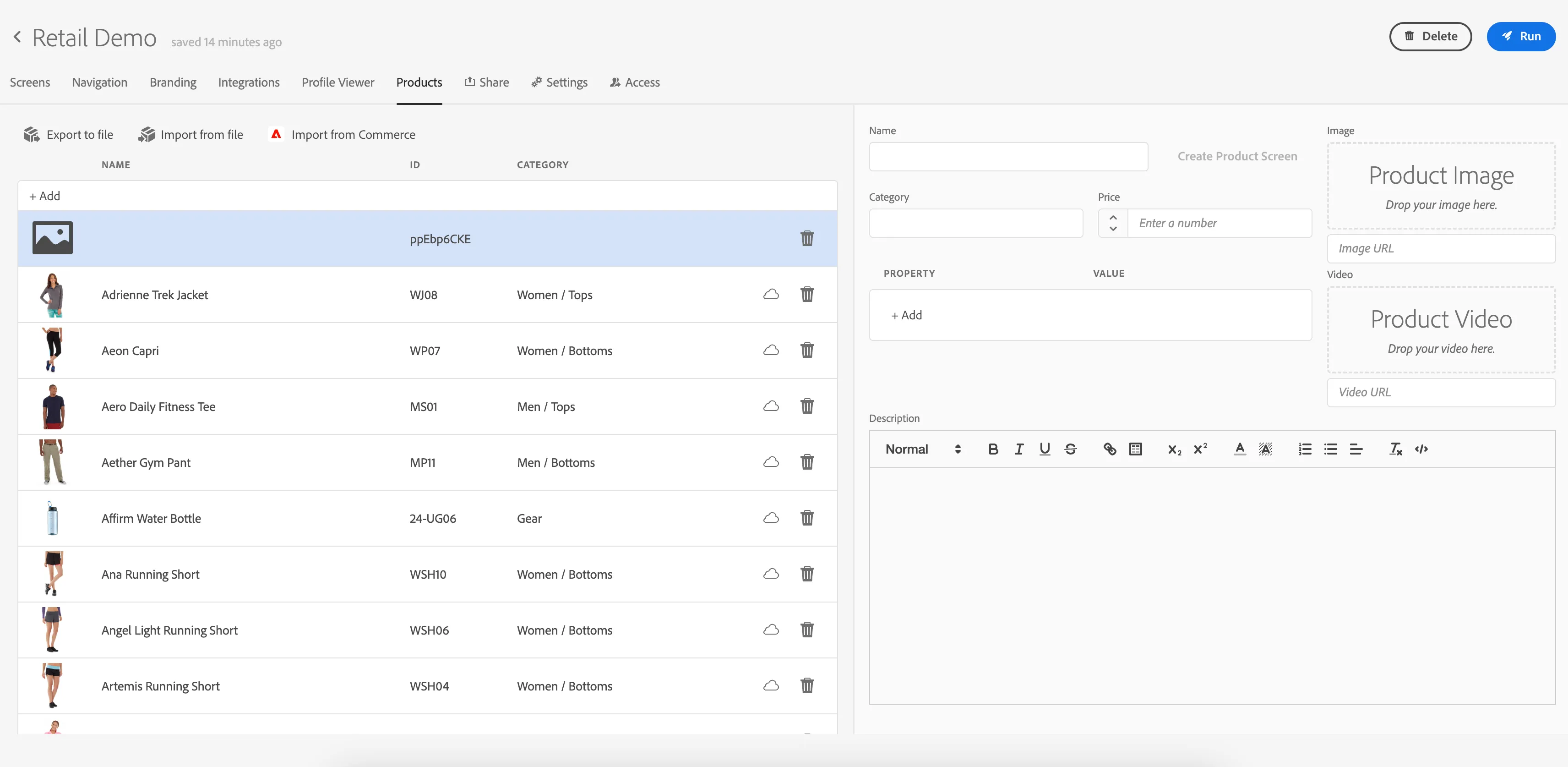This screenshot has width=1568, height=767.
Task: Open the Settings tab
Action: pyautogui.click(x=559, y=82)
